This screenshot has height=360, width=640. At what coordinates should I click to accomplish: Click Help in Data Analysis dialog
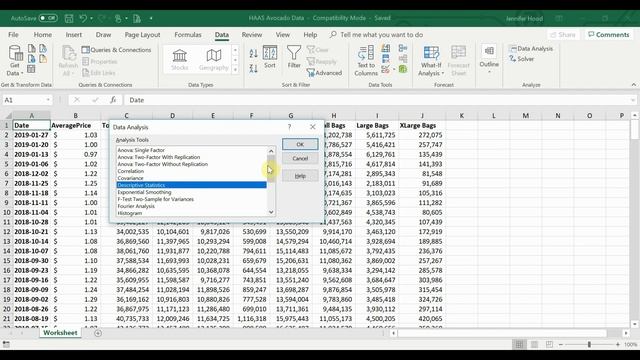tap(300, 176)
